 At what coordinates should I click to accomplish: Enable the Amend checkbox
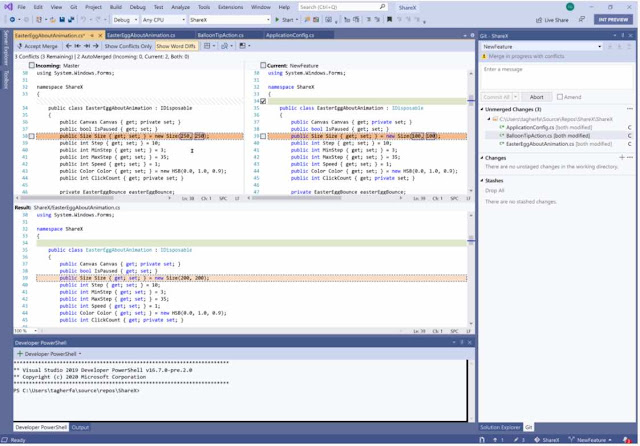tap(560, 97)
